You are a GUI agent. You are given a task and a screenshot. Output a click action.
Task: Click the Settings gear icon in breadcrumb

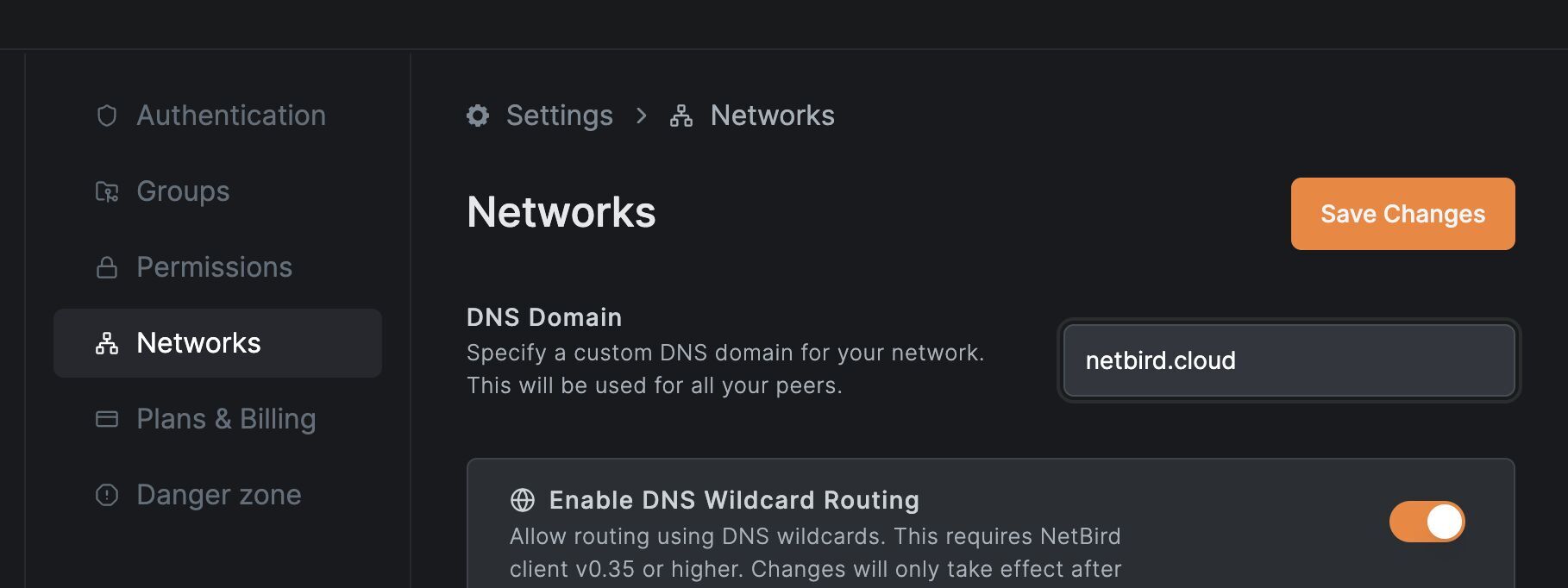[x=478, y=116]
